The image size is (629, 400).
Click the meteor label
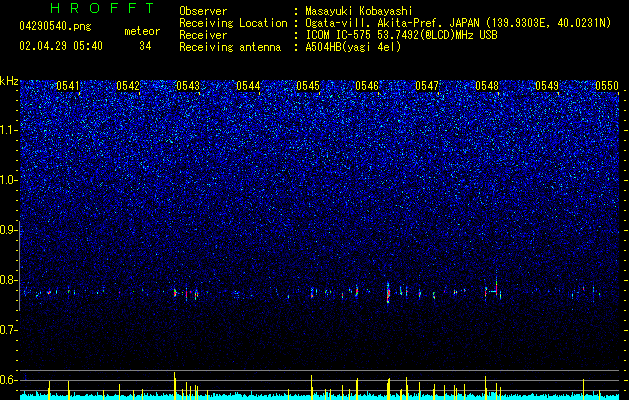[x=142, y=31]
